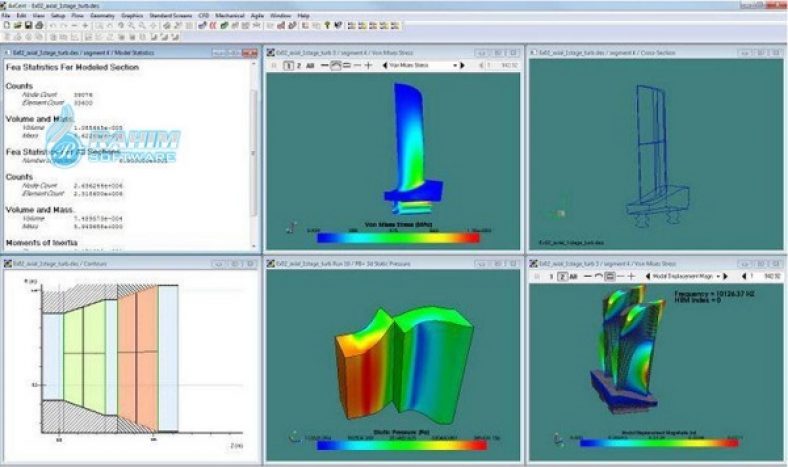The height and width of the screenshot is (467, 788).
Task: Click previous-result arrow left of Von Mises dropdown
Action: coord(384,65)
